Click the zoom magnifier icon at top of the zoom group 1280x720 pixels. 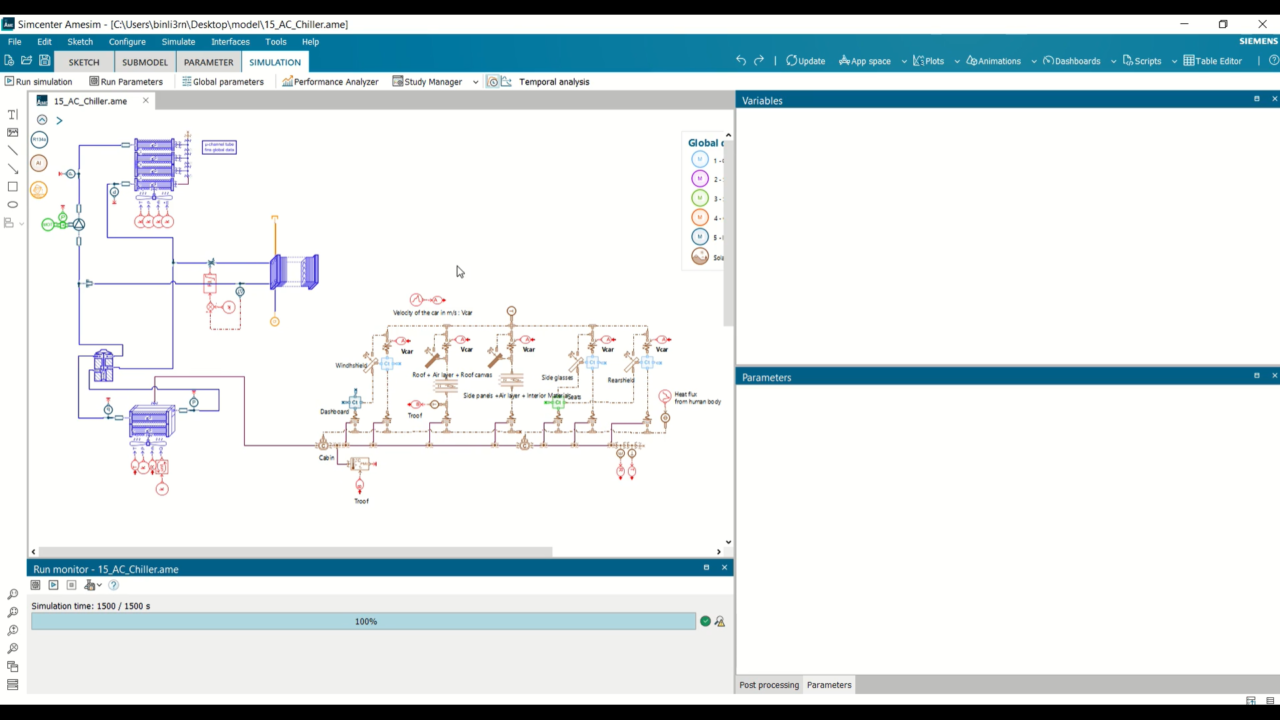[13, 594]
